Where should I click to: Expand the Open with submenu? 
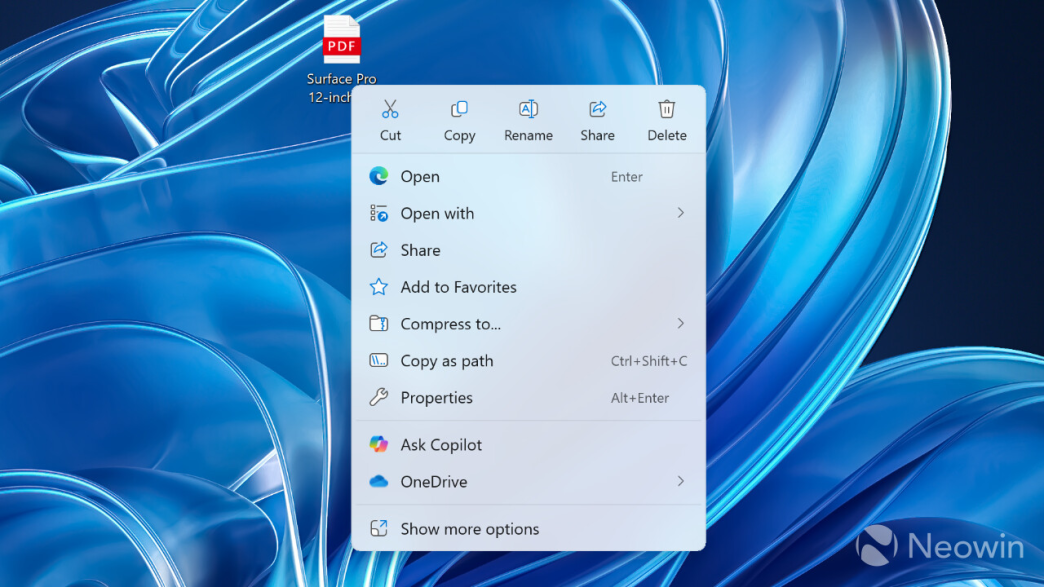click(680, 213)
